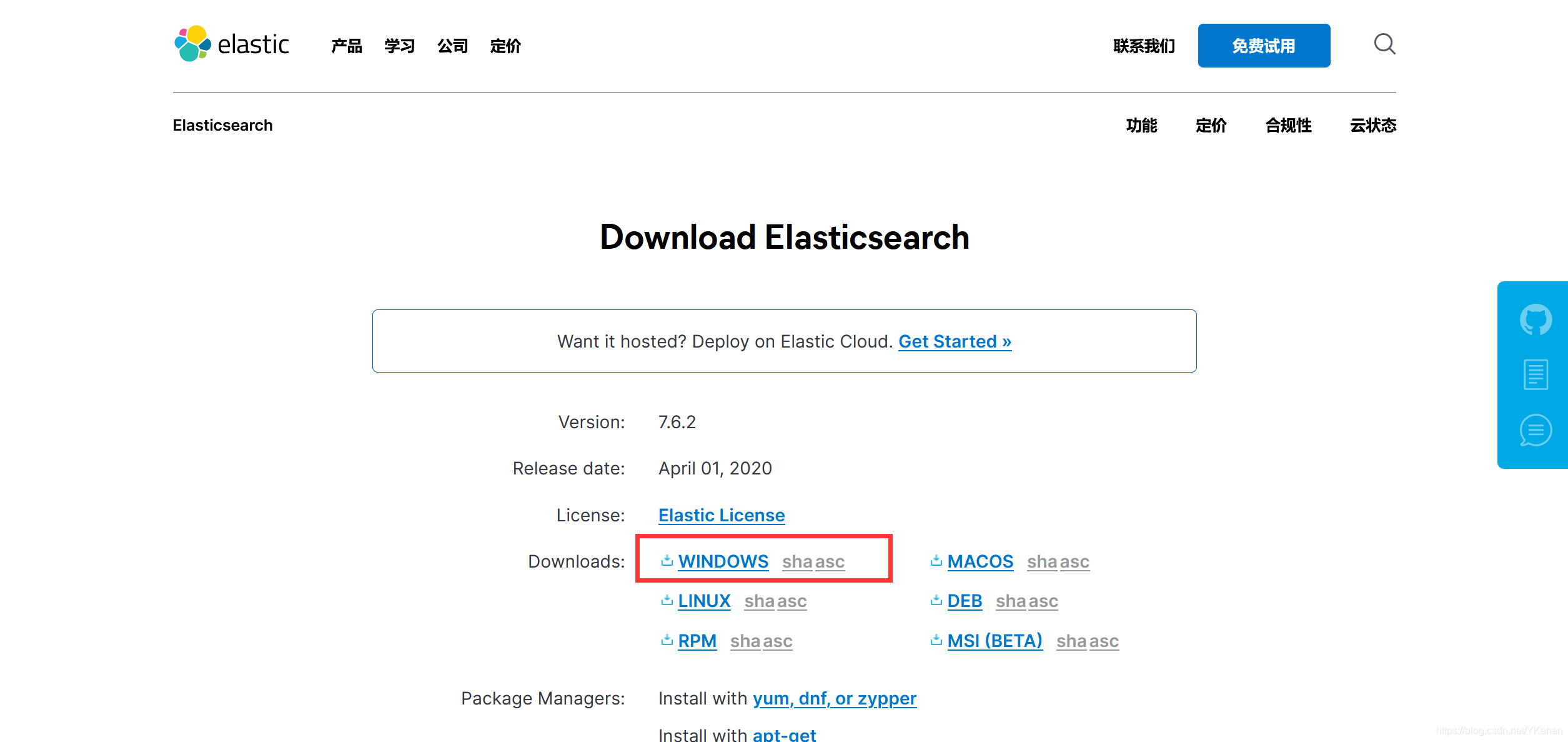Select release date April 01, 2020

715,468
